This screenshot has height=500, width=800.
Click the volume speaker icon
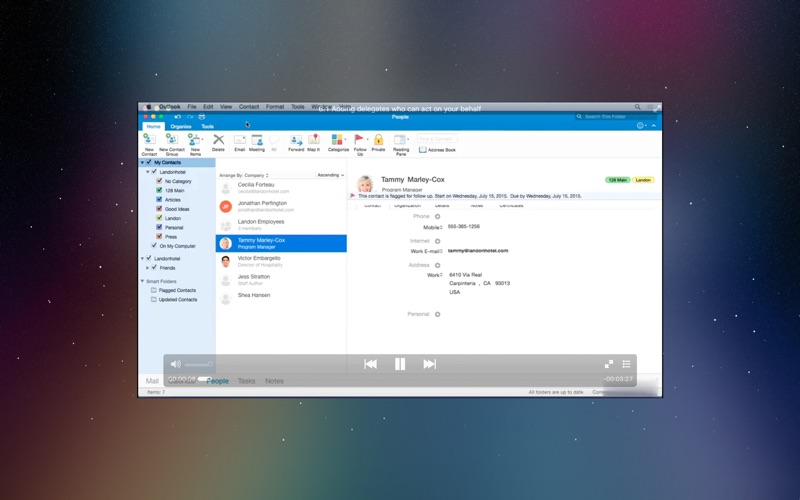(176, 364)
